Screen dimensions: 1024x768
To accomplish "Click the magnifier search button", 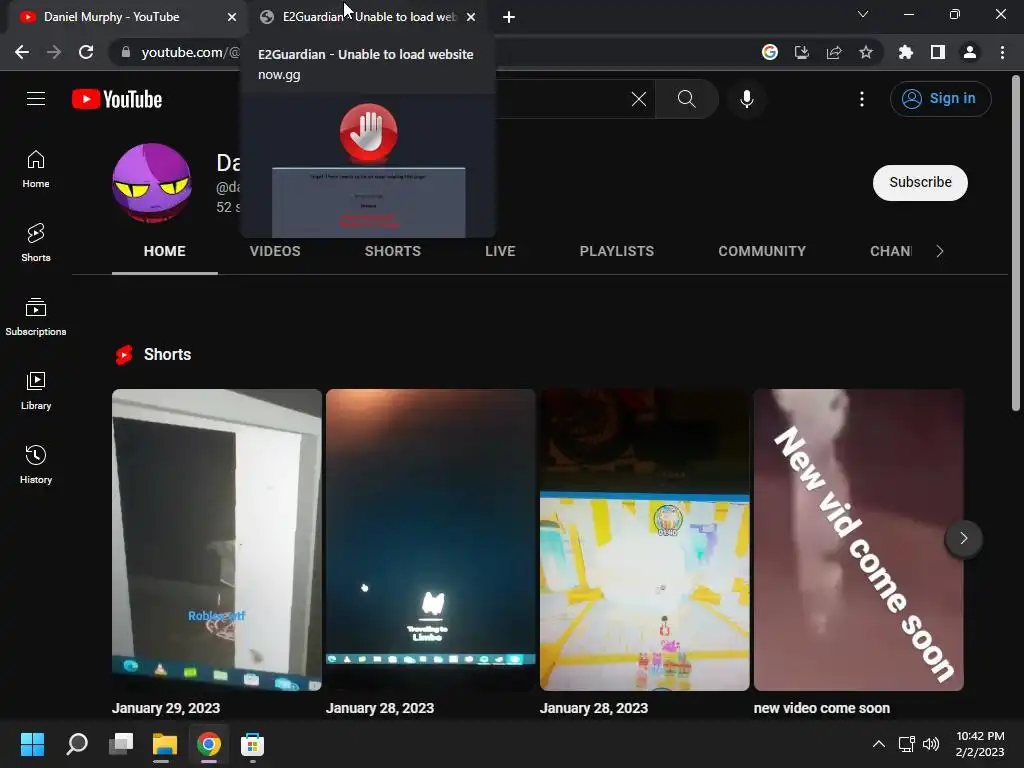I will pos(686,99).
